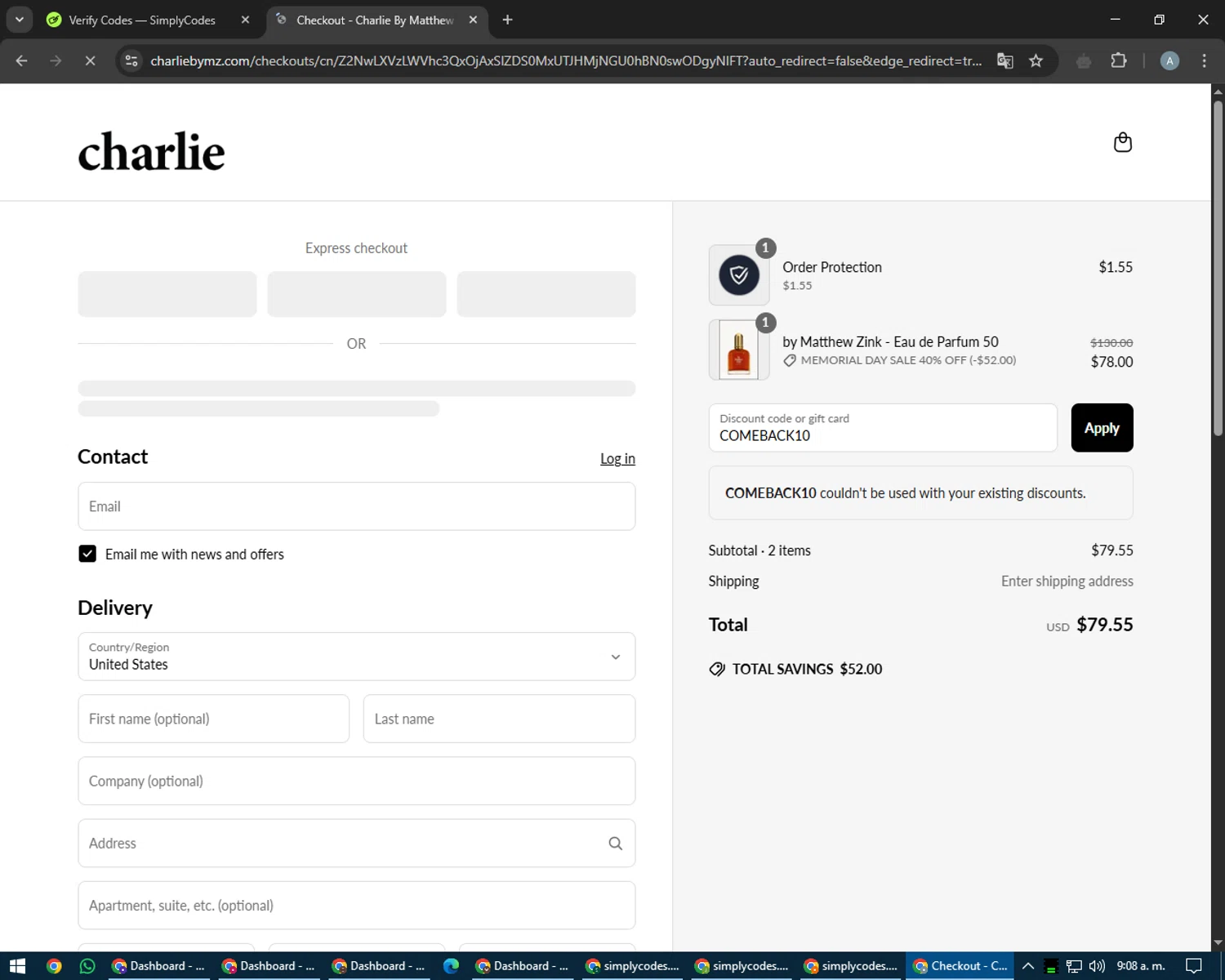Open a new browser tab
The height and width of the screenshot is (980, 1225).
507,20
